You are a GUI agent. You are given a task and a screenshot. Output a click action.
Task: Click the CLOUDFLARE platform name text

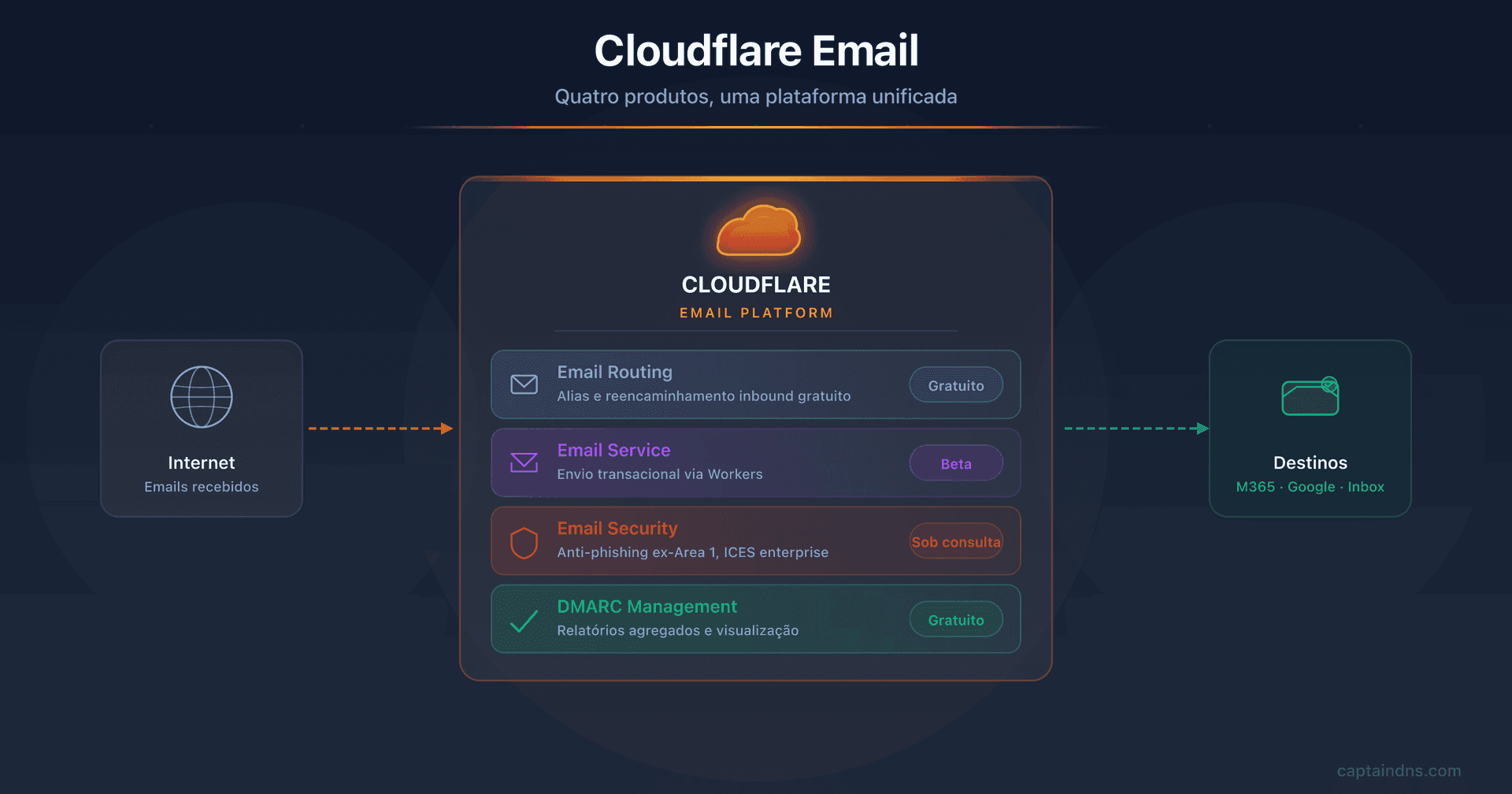(x=756, y=284)
